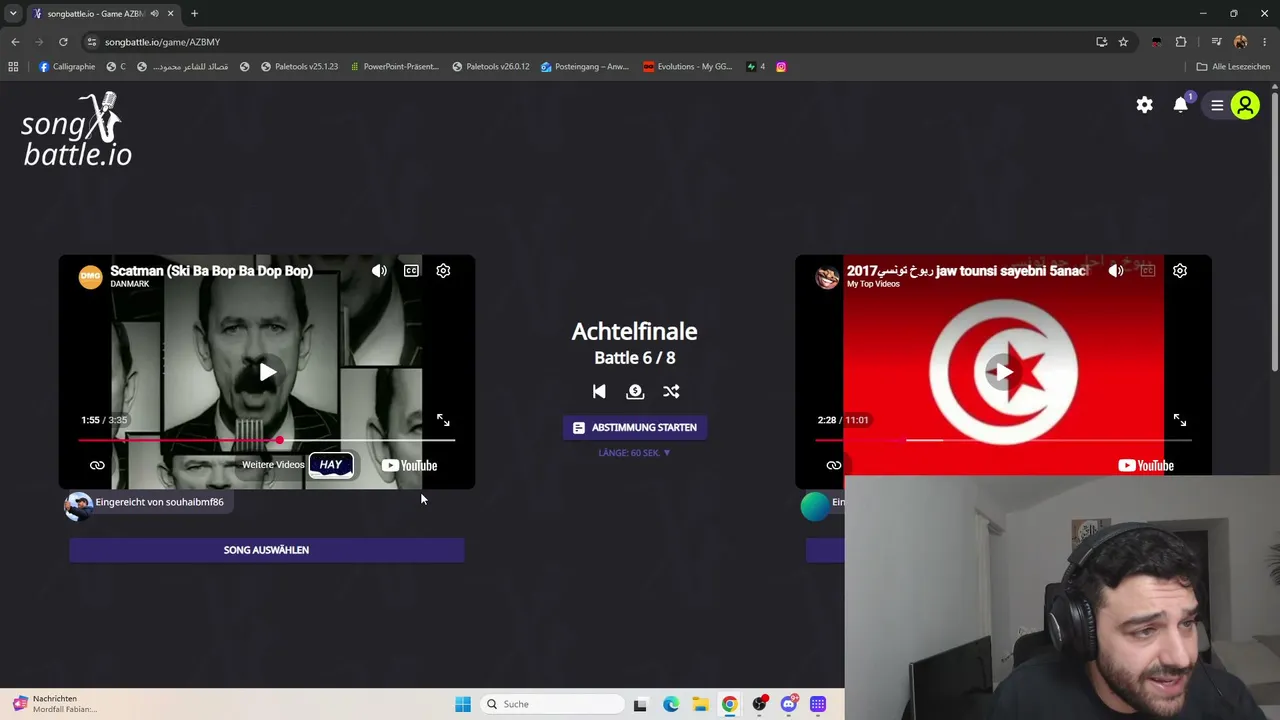The height and width of the screenshot is (720, 1280).
Task: Open the Chrome media control button
Action: pos(1216,42)
